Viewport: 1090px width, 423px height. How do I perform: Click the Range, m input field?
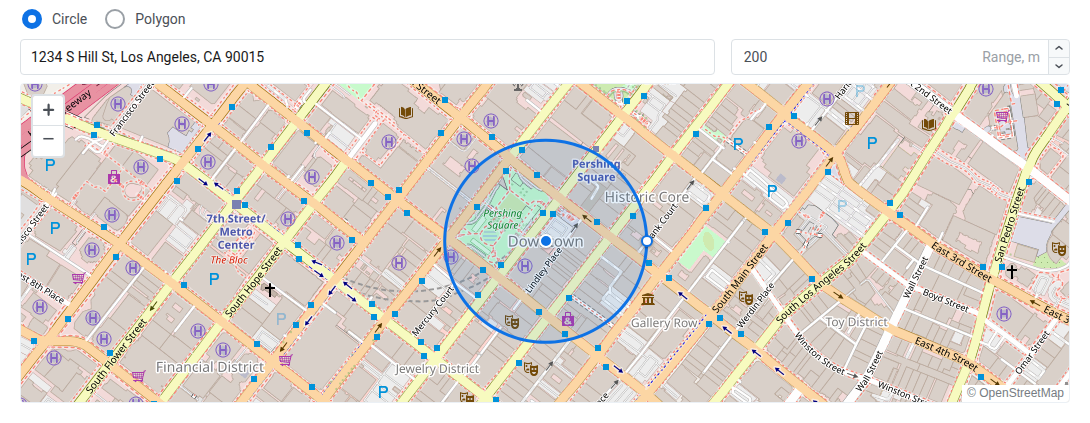tap(891, 57)
